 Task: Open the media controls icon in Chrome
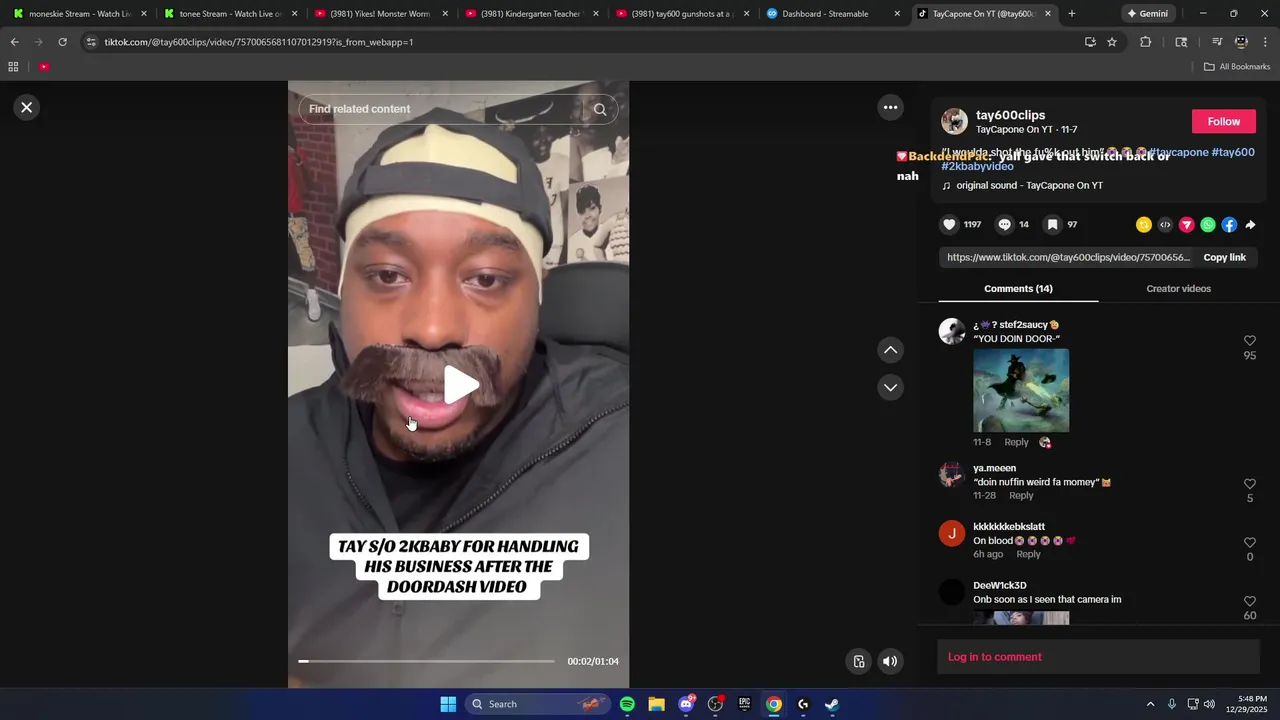(1217, 42)
